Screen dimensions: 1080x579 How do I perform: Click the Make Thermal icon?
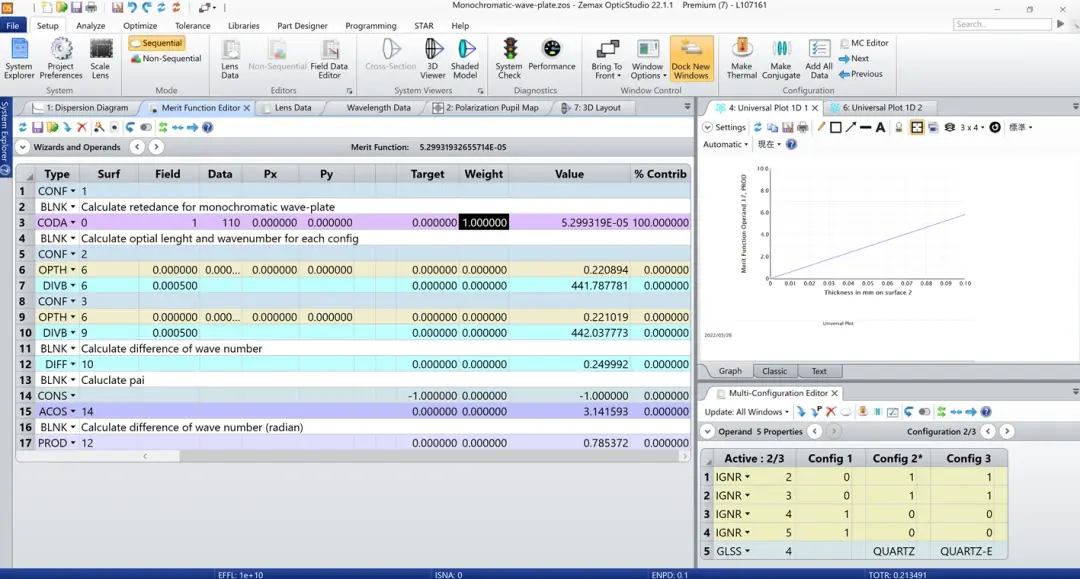click(742, 59)
